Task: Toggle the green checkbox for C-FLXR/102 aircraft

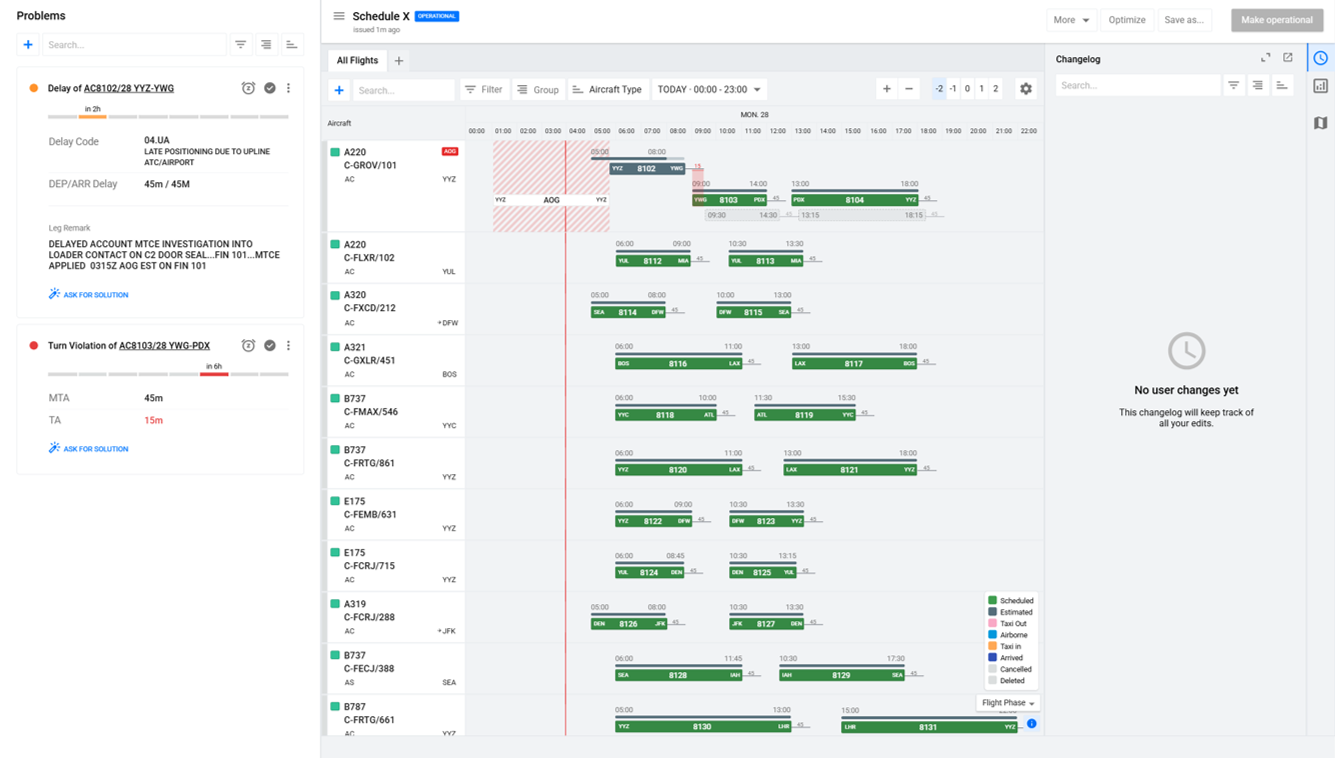Action: 335,244
